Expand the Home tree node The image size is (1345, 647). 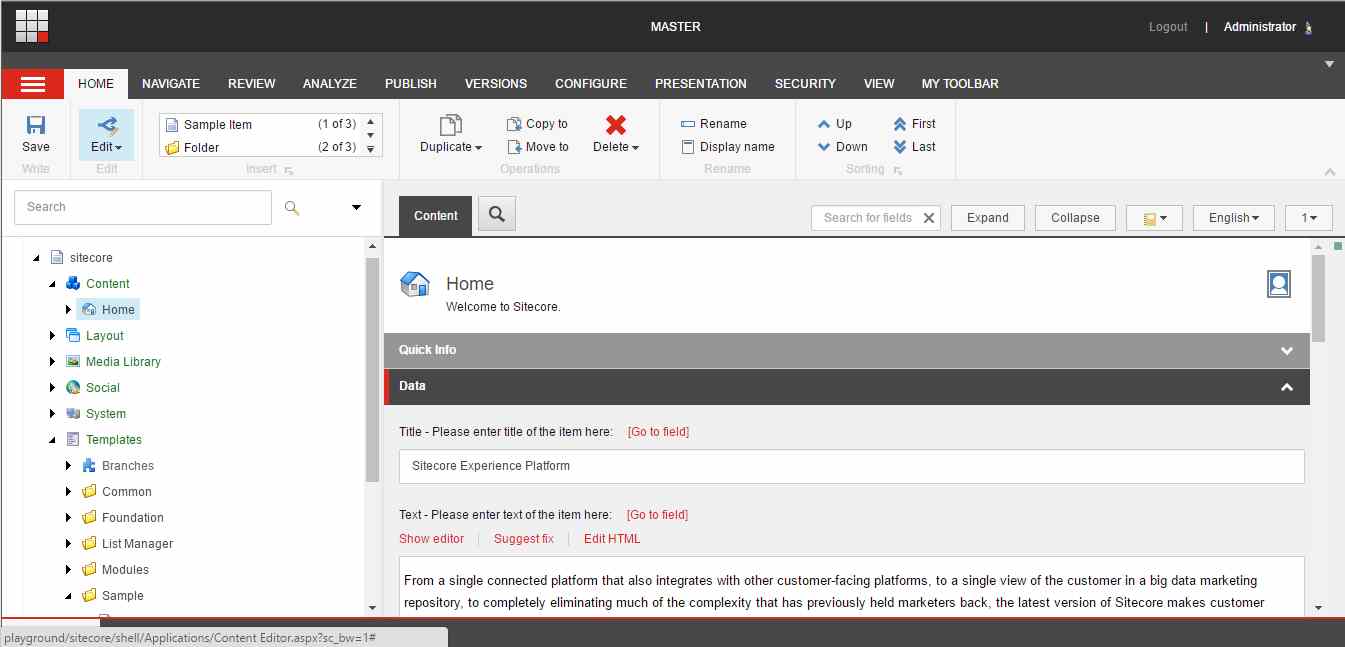coord(69,310)
